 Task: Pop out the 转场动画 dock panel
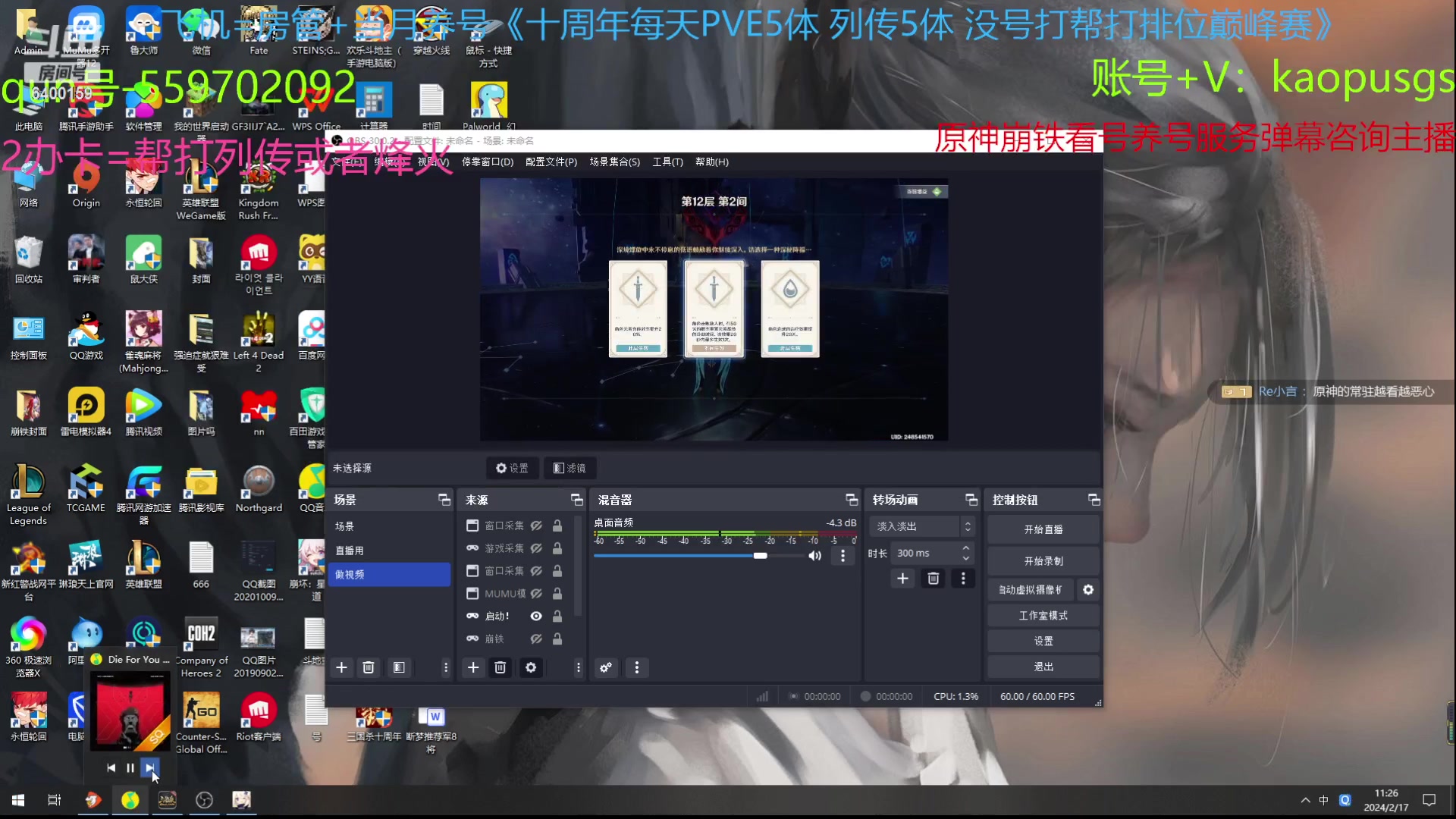[971, 500]
